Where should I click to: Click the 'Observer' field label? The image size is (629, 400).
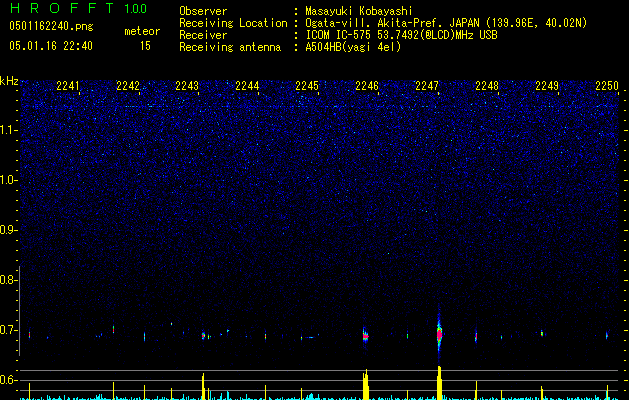[203, 11]
